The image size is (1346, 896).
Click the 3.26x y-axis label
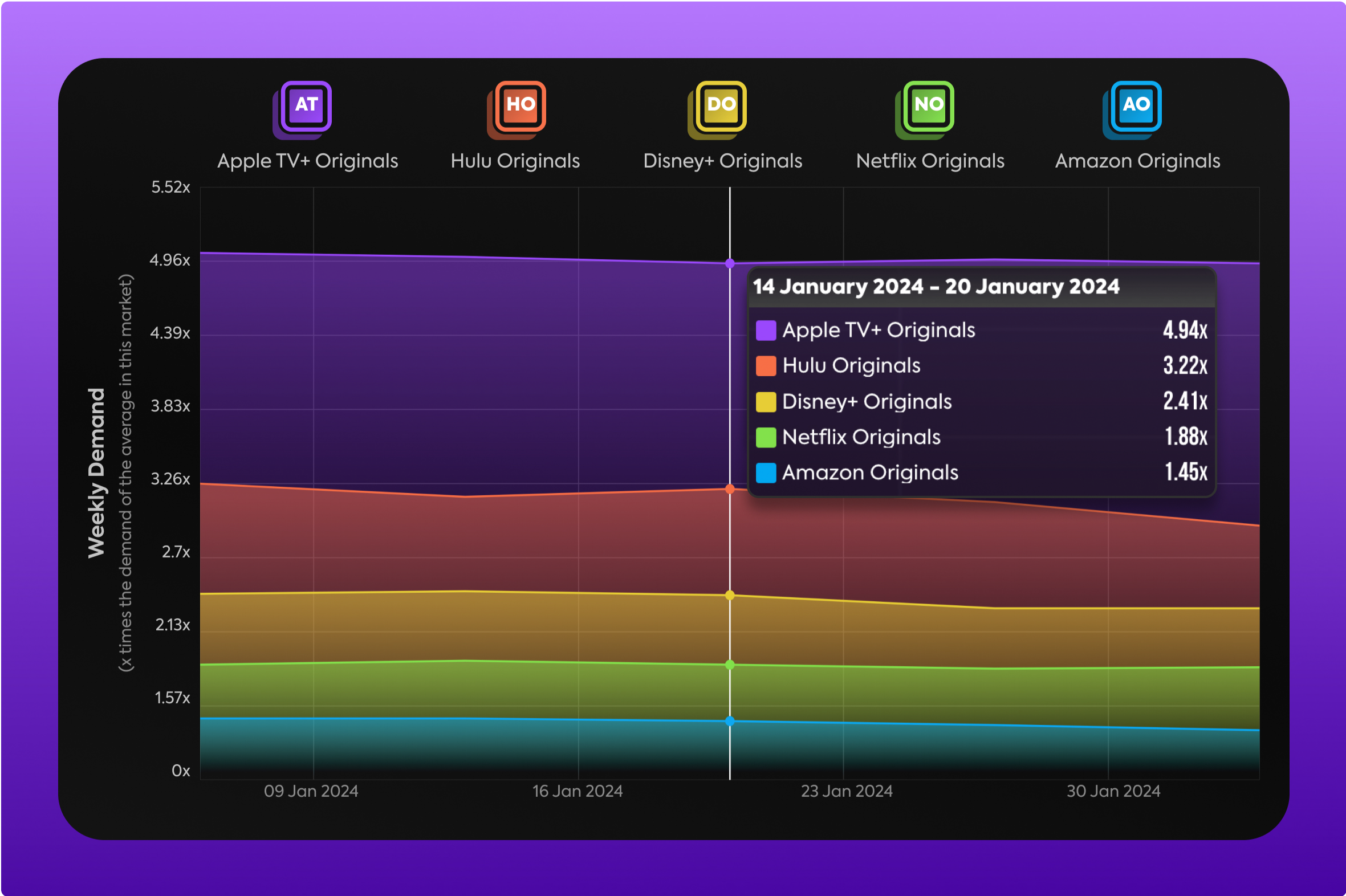(x=170, y=479)
